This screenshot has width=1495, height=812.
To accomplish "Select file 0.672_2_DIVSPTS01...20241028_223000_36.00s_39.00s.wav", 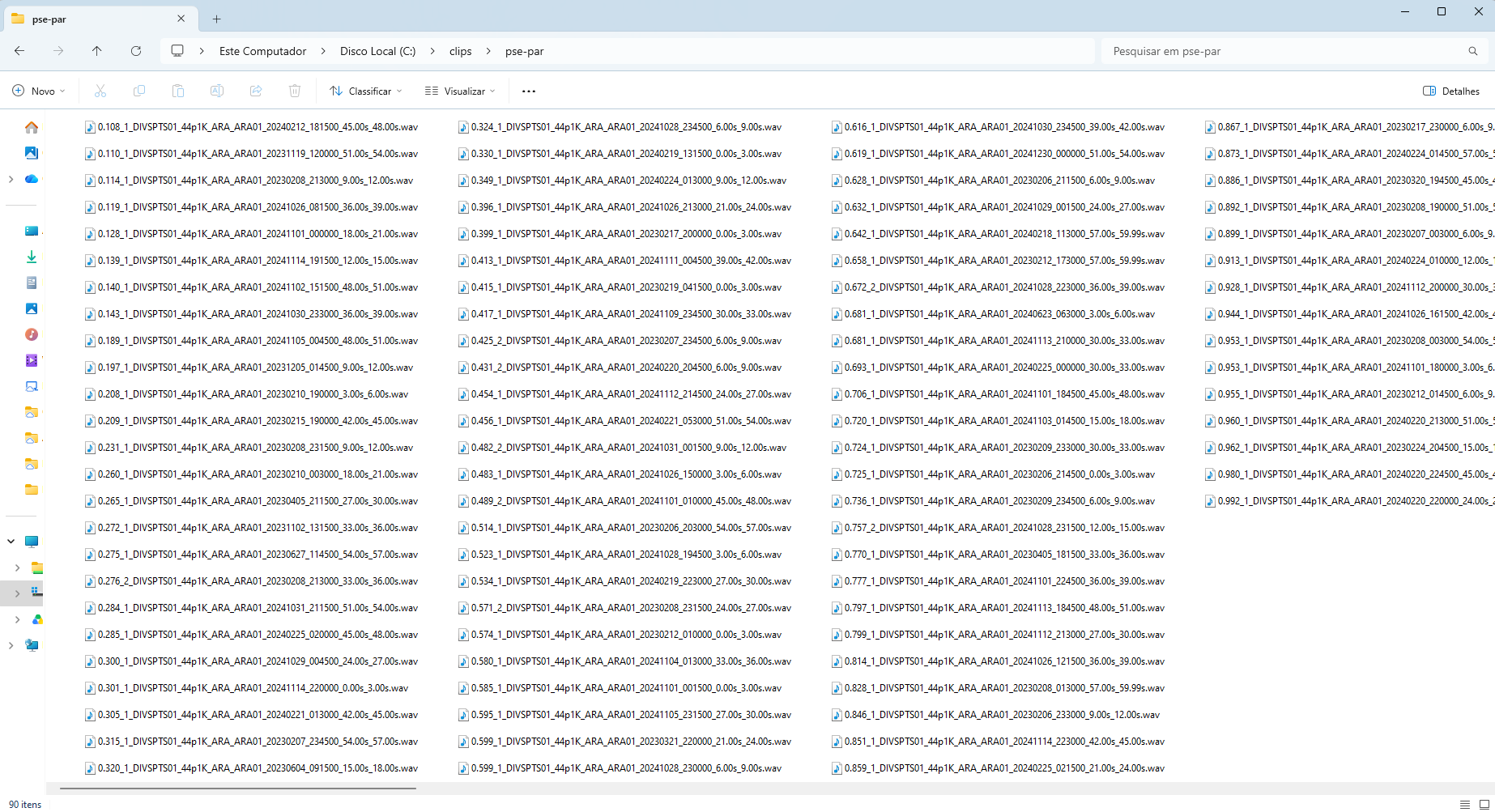I will tap(998, 287).
